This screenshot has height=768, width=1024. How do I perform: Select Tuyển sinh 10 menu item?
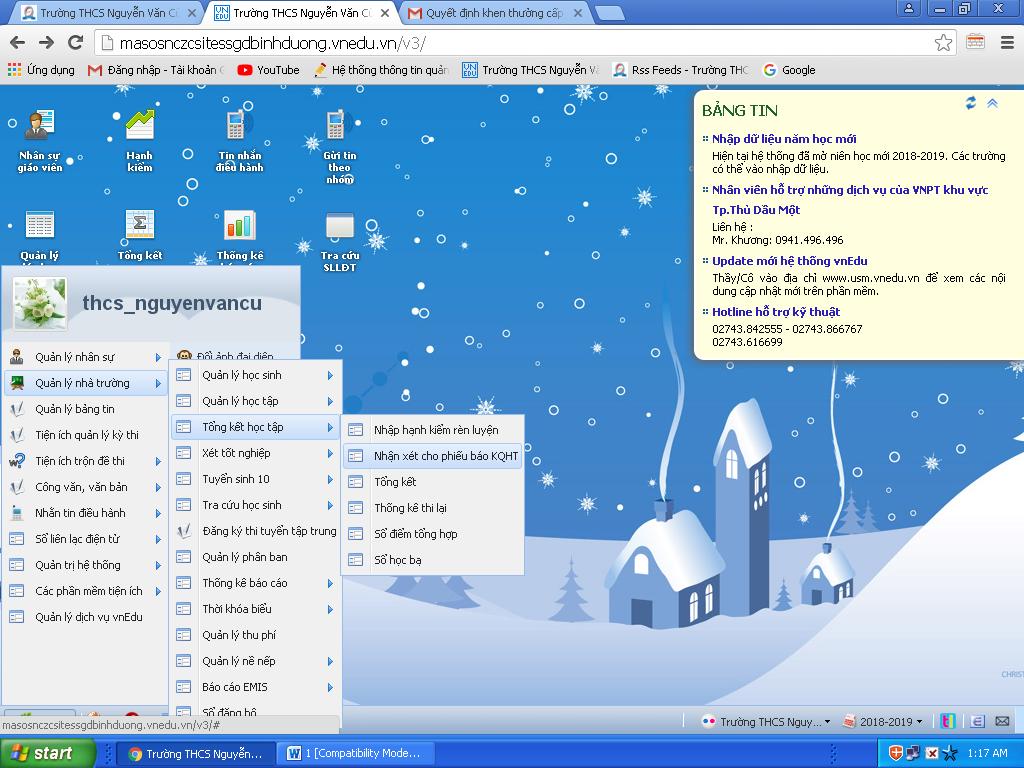click(255, 479)
